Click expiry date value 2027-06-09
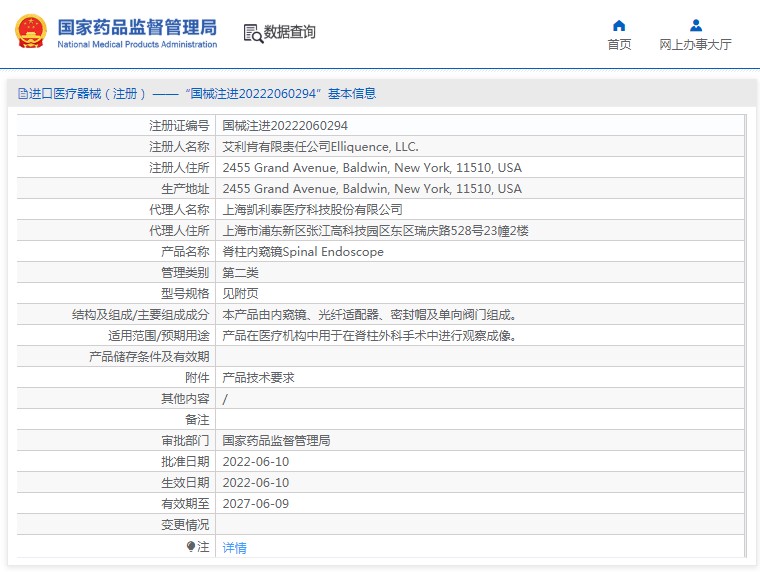Image resolution: width=760 pixels, height=572 pixels. (255, 504)
